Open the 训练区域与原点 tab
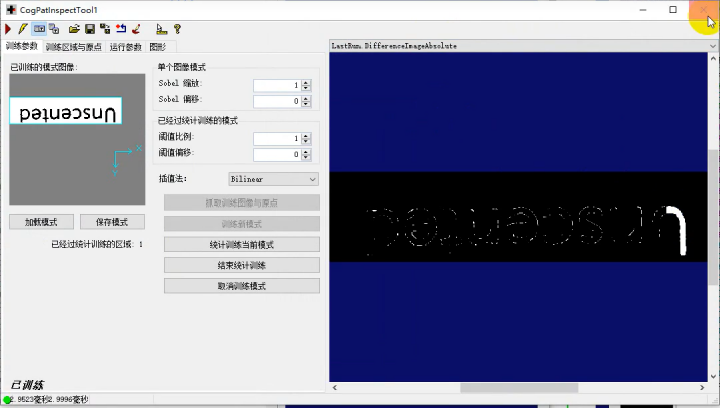 click(74, 47)
